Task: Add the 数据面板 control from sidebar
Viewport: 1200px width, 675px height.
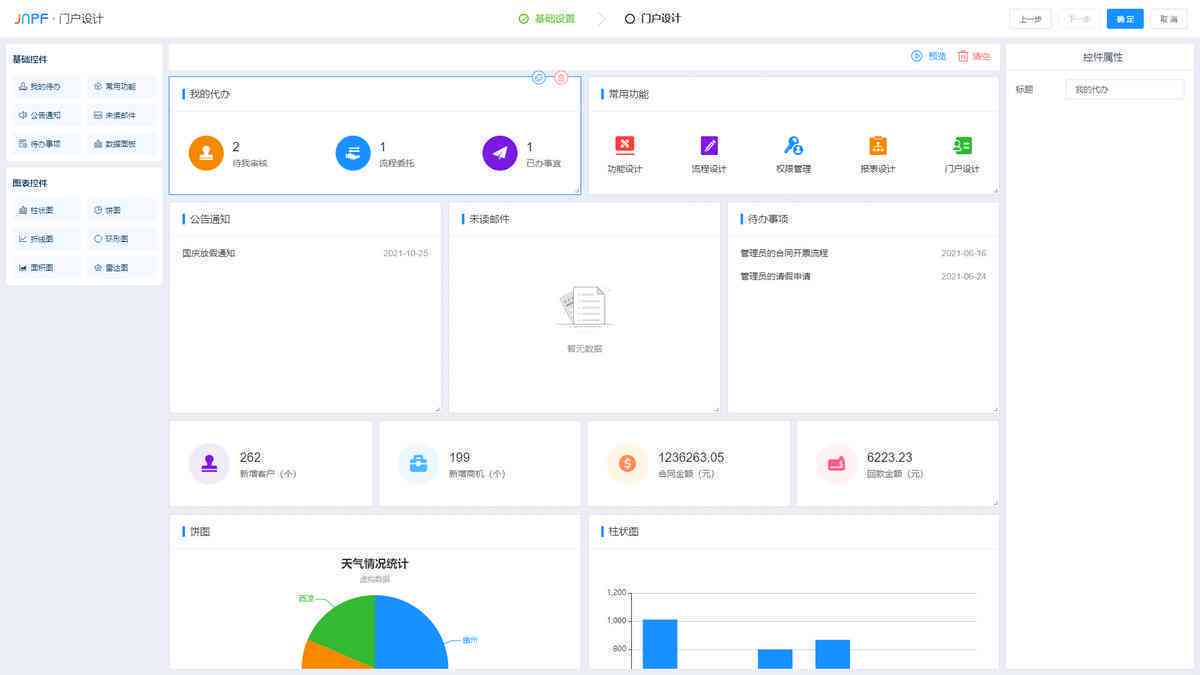Action: (x=121, y=143)
